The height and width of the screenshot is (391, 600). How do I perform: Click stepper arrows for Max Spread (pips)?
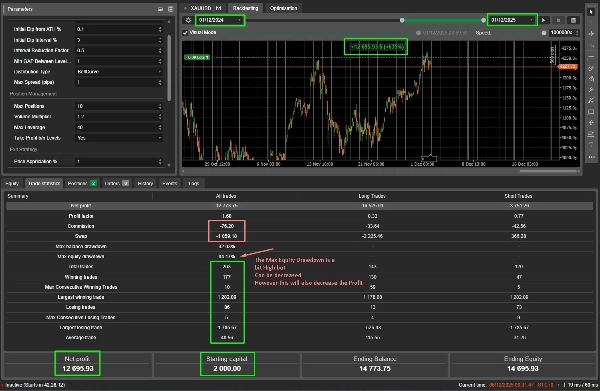160,82
